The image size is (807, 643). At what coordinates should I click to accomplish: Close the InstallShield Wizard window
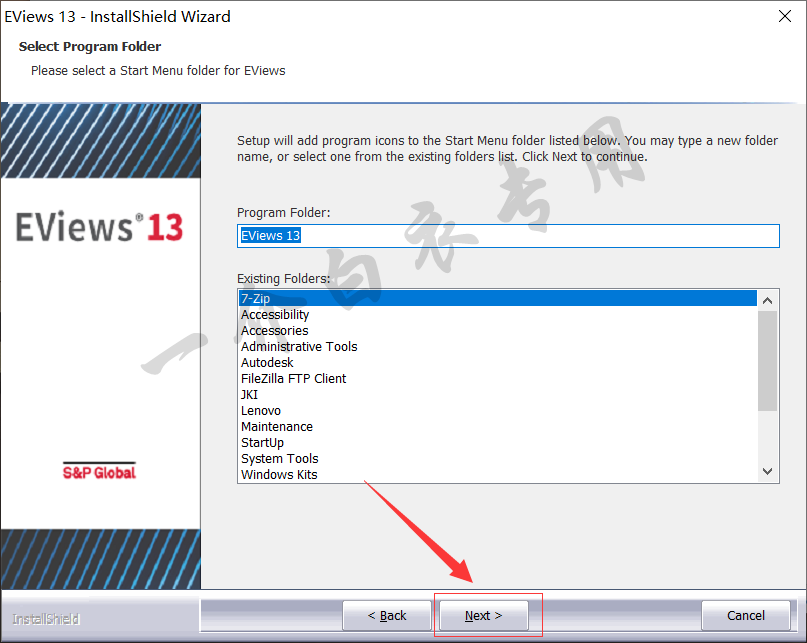coord(785,16)
